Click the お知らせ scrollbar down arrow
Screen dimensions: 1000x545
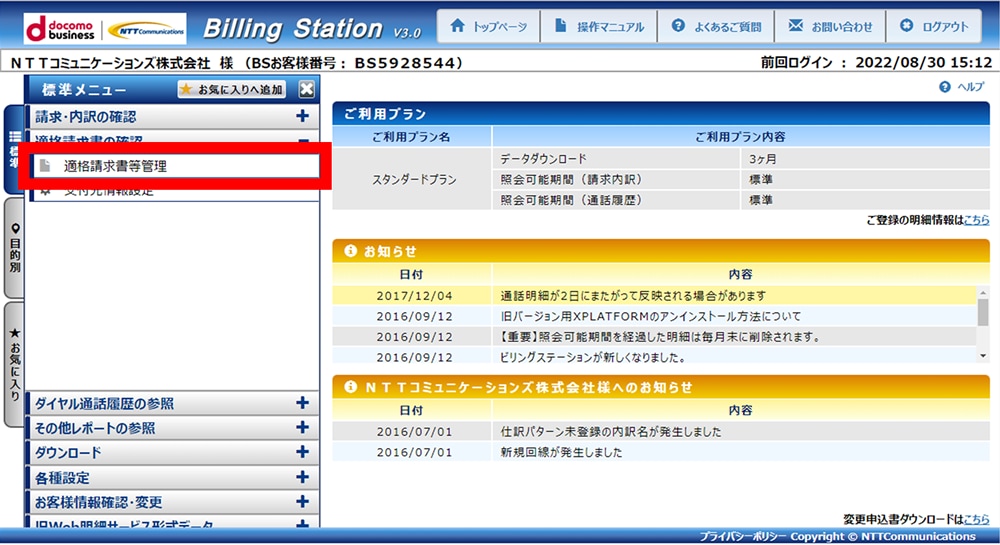[x=983, y=356]
